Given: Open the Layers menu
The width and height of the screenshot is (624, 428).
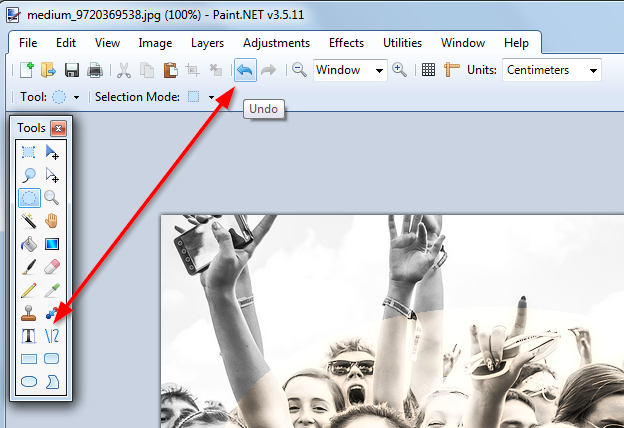Looking at the screenshot, I should click(x=207, y=43).
